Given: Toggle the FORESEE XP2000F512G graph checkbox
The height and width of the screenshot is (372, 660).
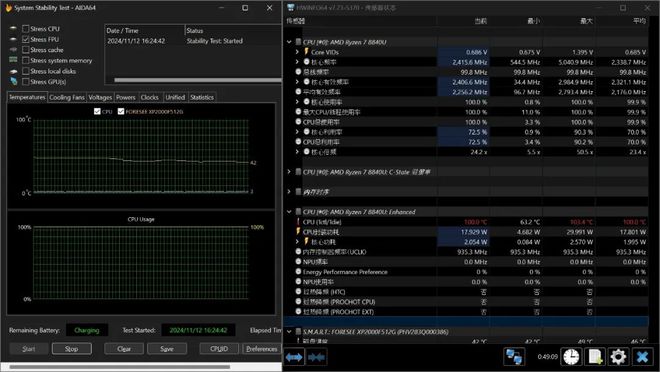Looking at the screenshot, I should click(x=121, y=112).
